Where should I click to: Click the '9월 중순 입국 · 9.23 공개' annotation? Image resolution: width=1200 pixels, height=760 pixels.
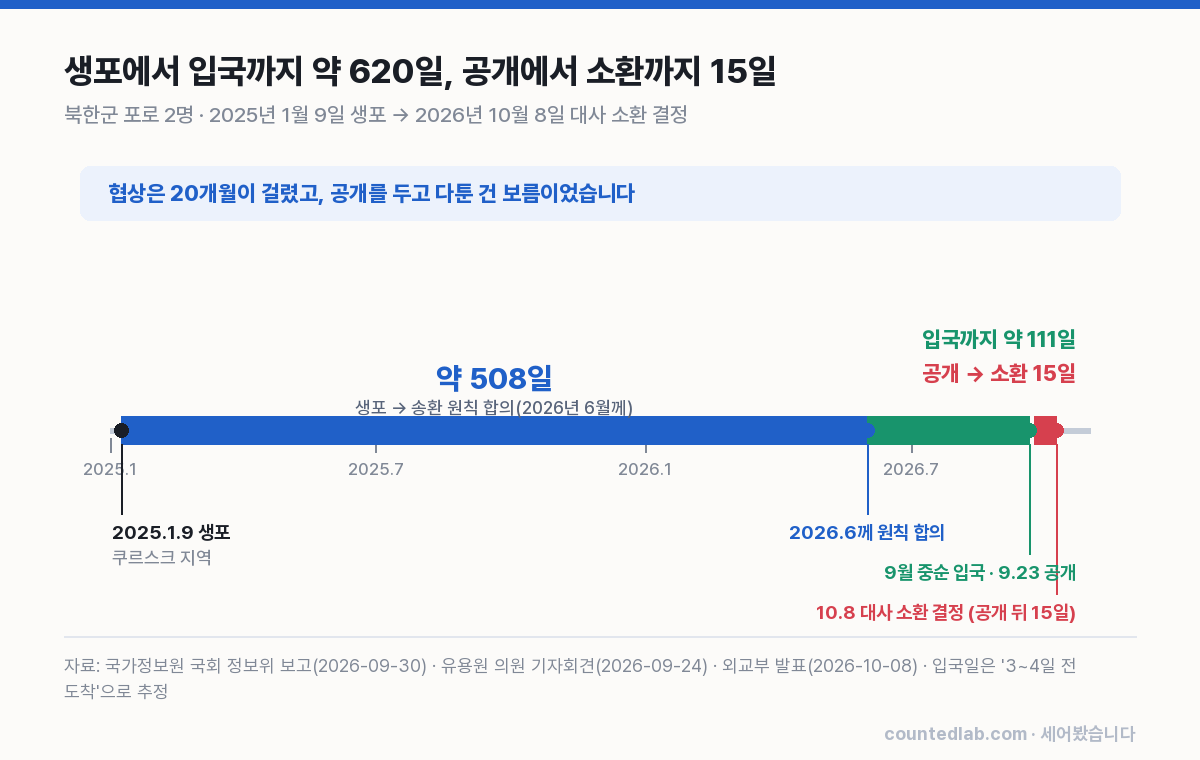tap(980, 573)
